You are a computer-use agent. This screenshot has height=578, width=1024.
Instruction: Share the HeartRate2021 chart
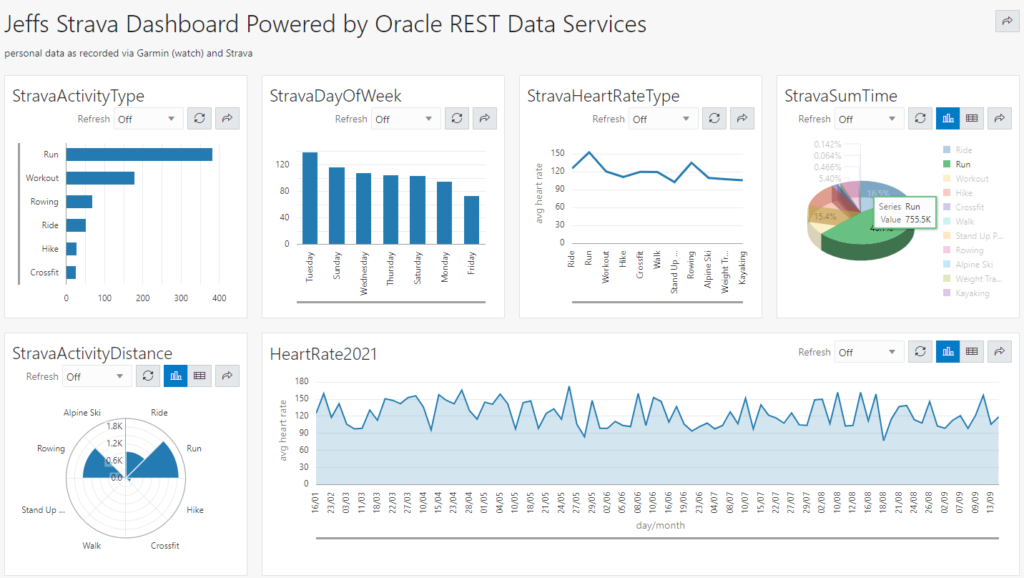[x=999, y=351]
